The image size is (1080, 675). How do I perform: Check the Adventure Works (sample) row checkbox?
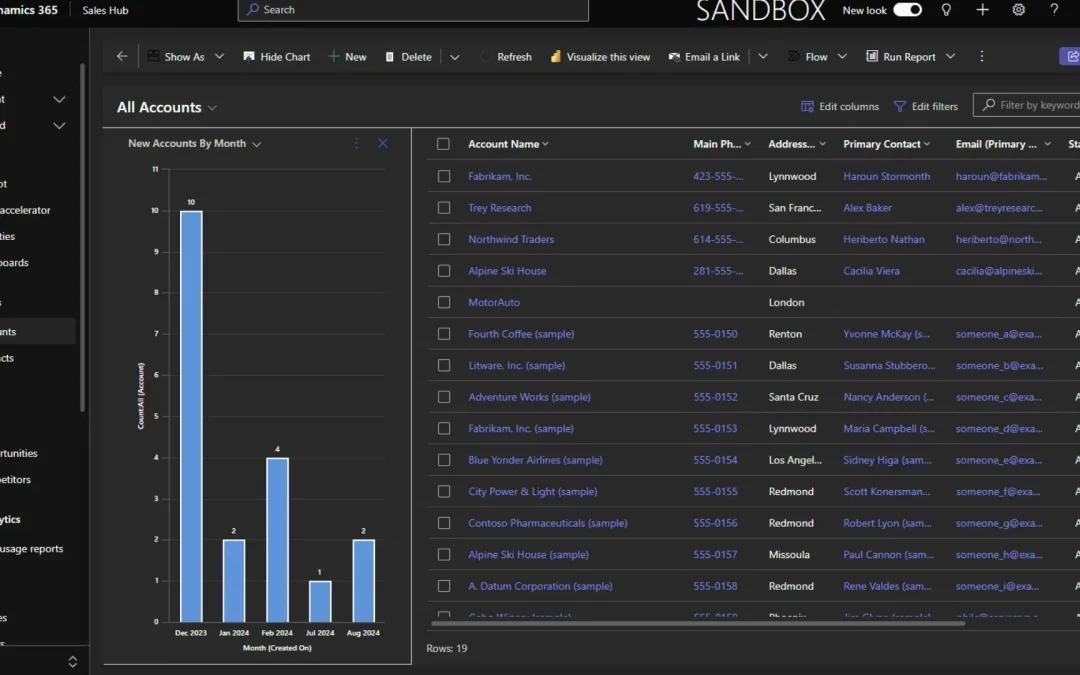click(444, 397)
